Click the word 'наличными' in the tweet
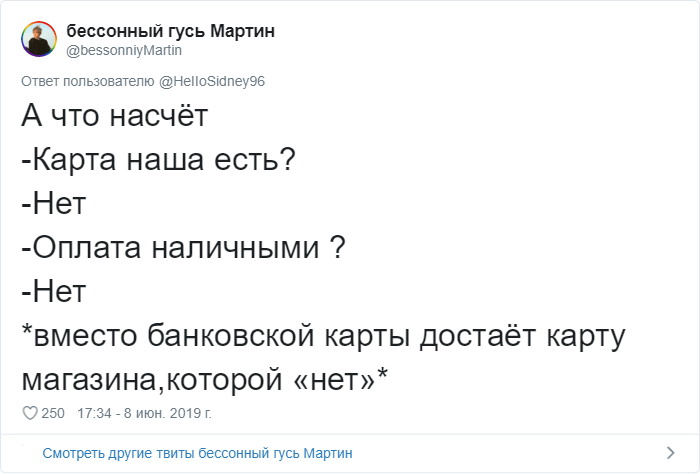The image size is (700, 474). point(236,248)
